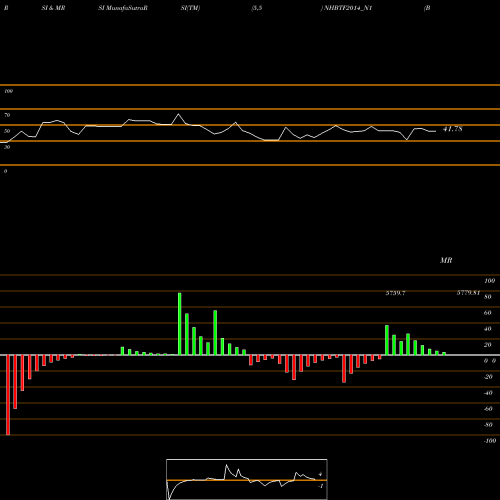Click the MR indicator label
Screen dimensions: 500x500
[x=446, y=260]
